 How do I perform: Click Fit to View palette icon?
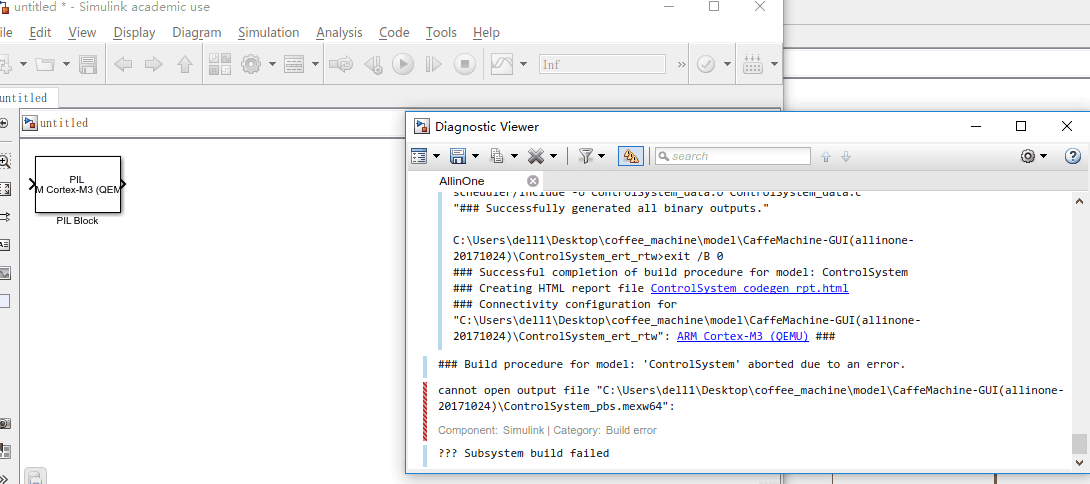click(x=4, y=188)
